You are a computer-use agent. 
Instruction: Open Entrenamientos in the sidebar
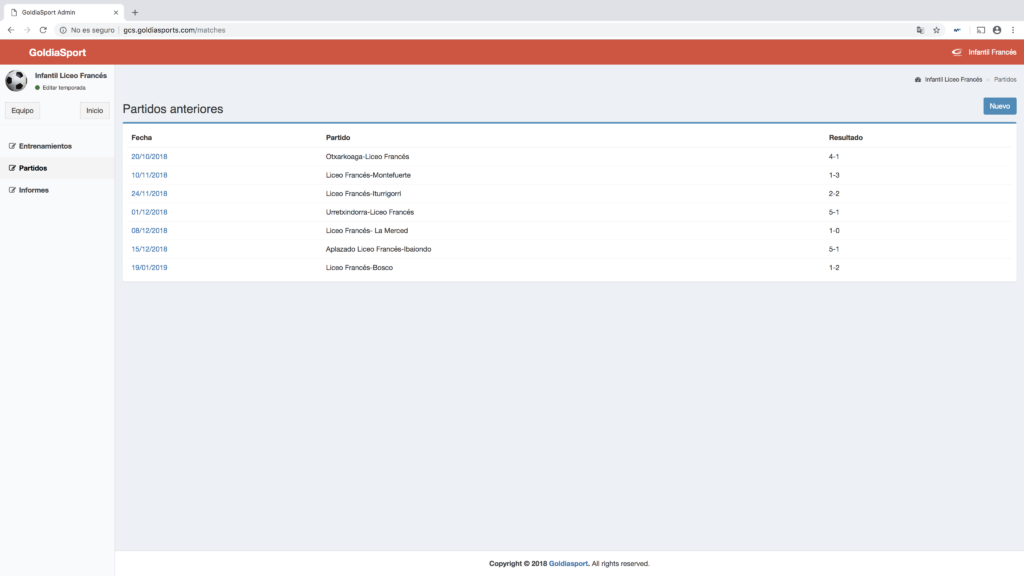pyautogui.click(x=45, y=146)
